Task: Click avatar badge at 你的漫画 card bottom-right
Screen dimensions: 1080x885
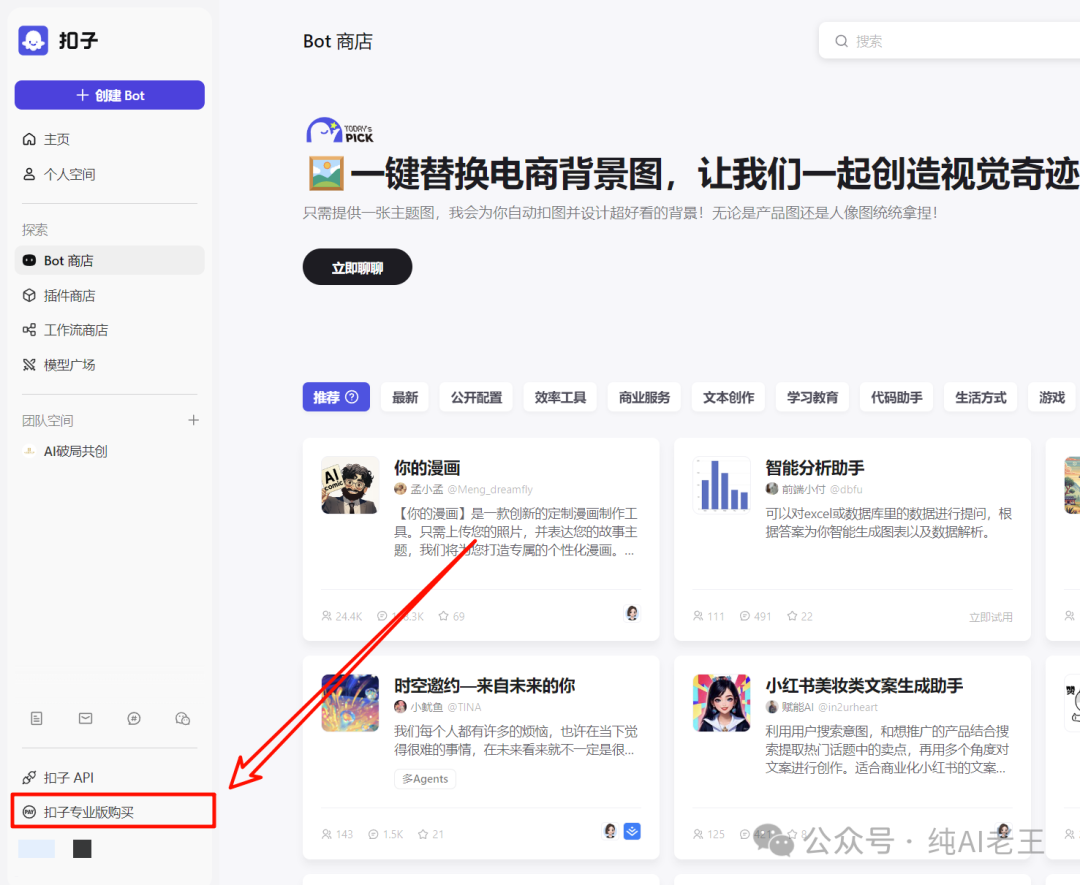Action: (632, 613)
